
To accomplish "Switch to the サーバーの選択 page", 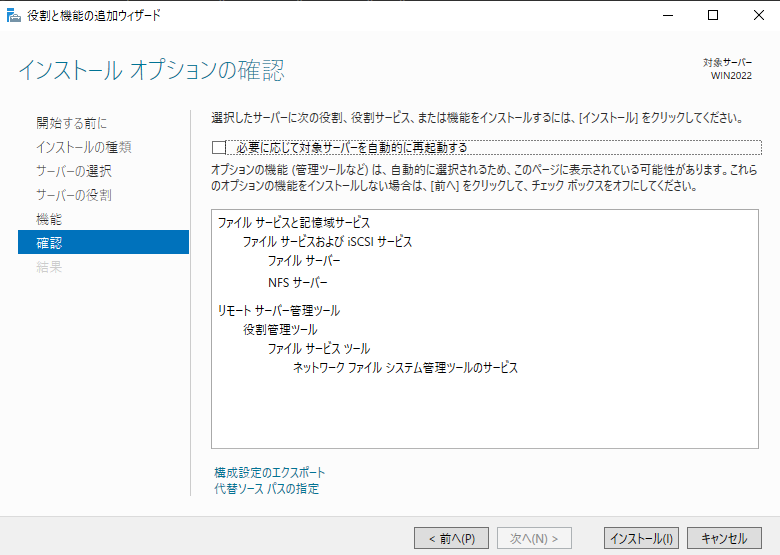I will point(74,171).
